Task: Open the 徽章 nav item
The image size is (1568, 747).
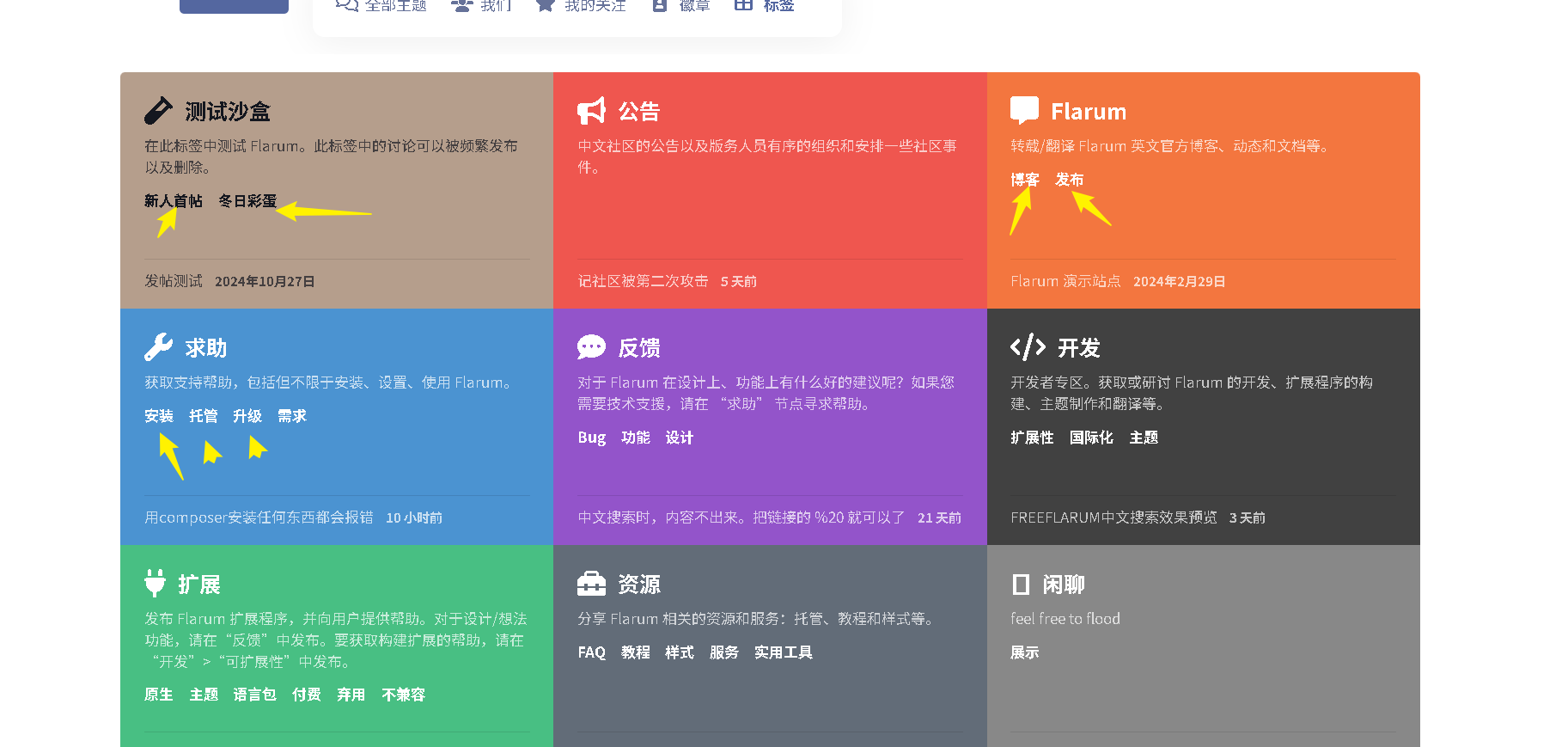Action: tap(680, 5)
